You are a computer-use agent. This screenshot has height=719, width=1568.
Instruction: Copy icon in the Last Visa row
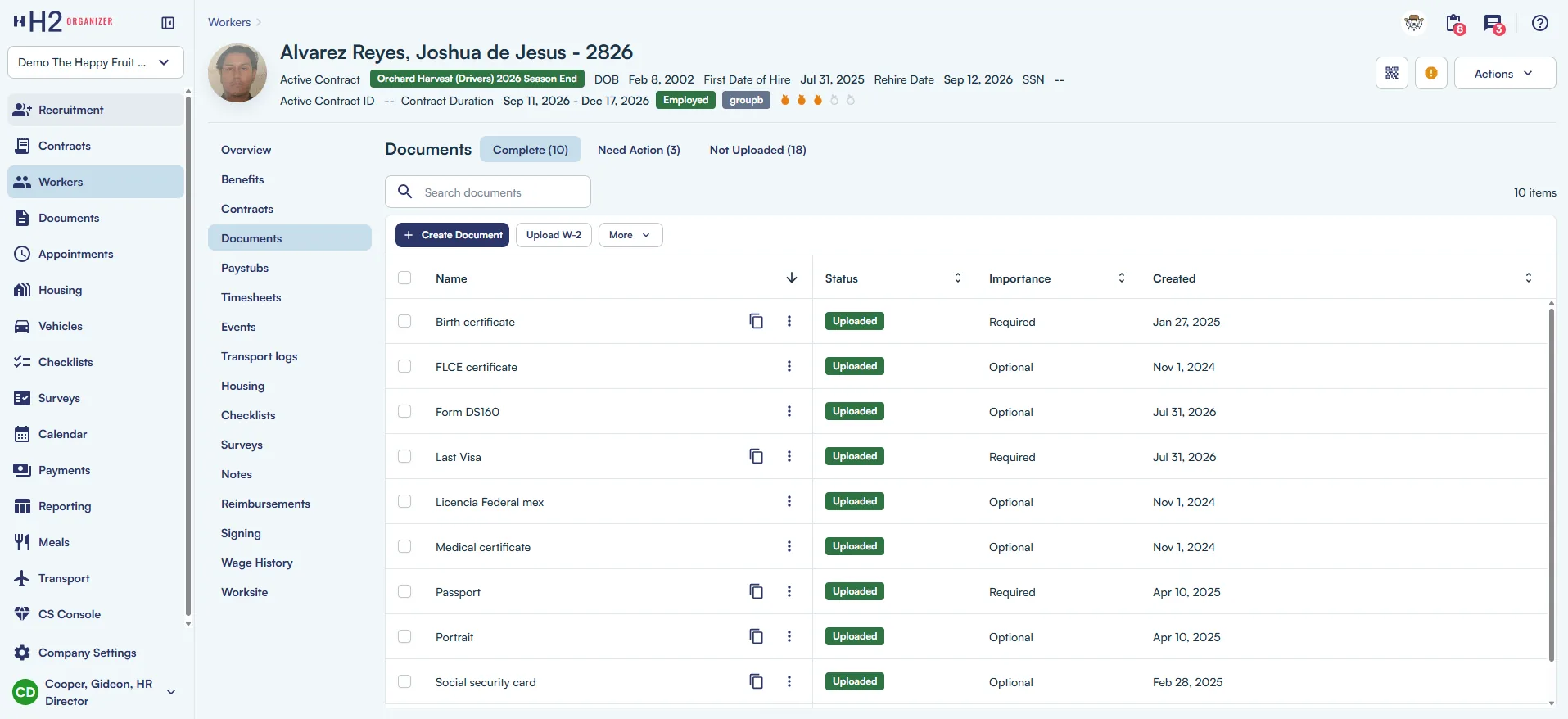click(x=756, y=456)
